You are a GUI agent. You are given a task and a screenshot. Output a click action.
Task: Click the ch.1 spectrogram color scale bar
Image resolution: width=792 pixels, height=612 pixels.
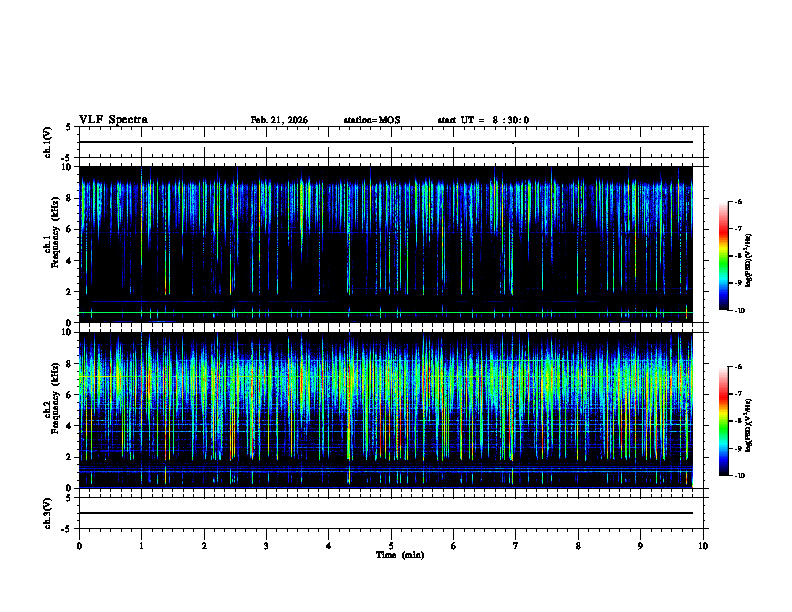click(x=723, y=256)
